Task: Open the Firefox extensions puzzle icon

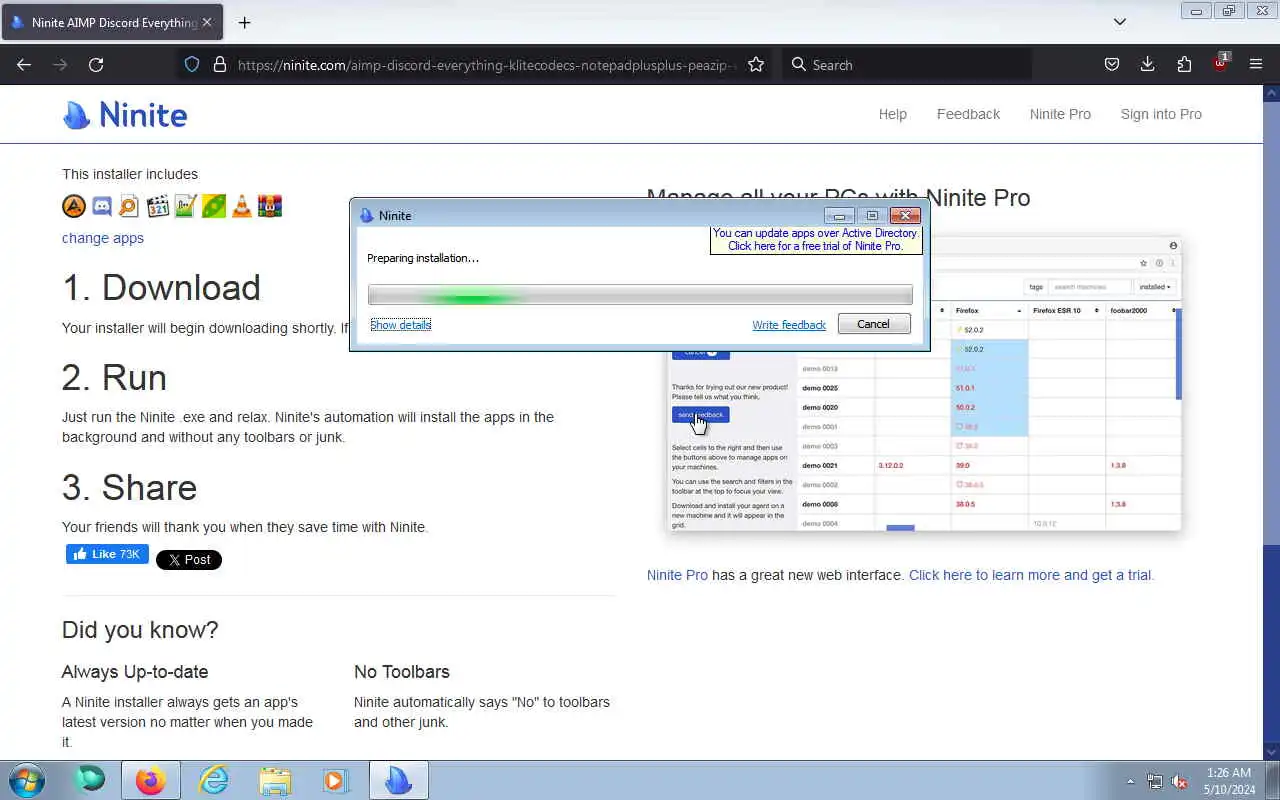Action: click(x=1184, y=64)
